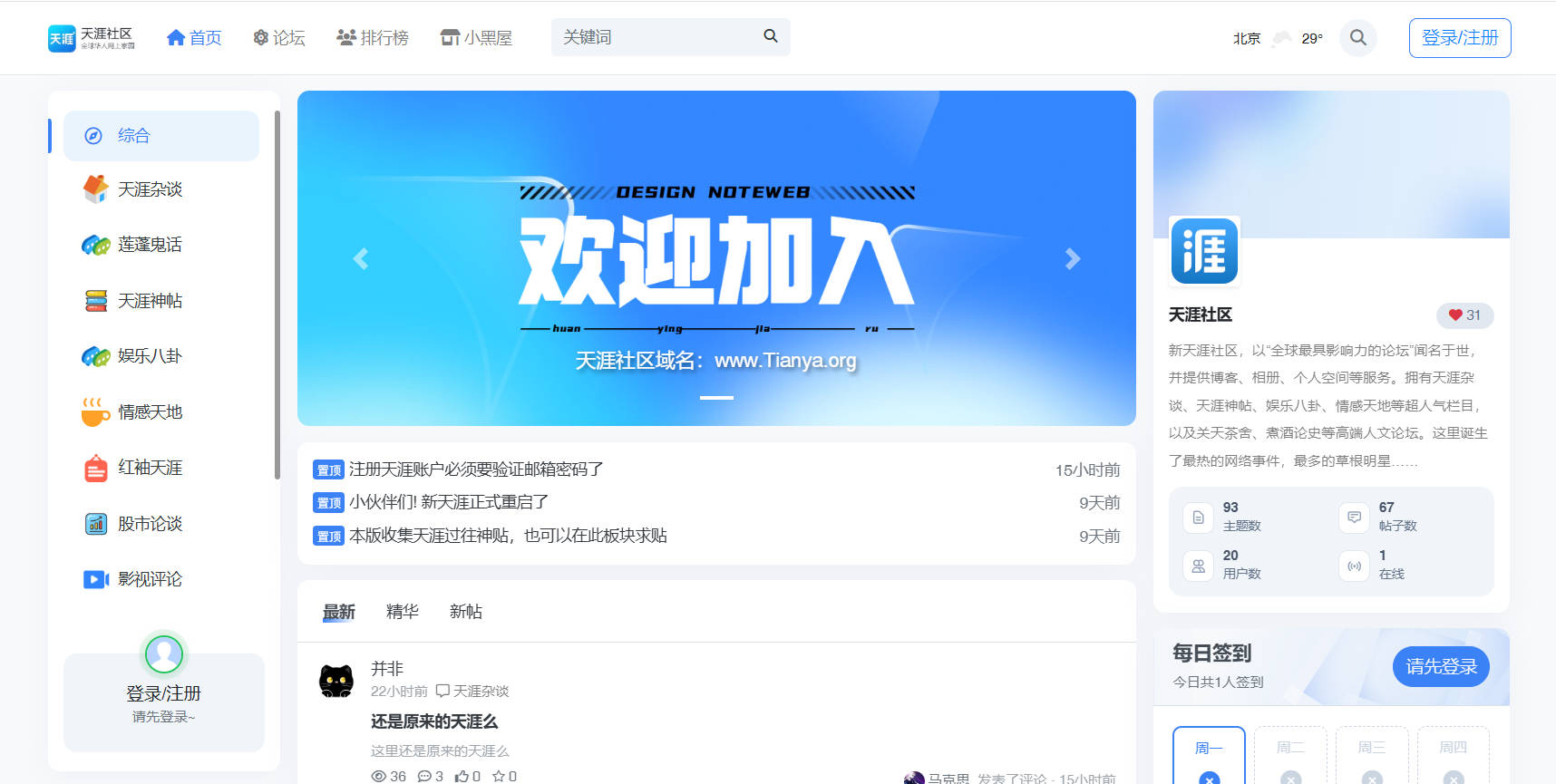This screenshot has width=1556, height=784.
Task: Open the 首页 home nav item
Action: click(194, 37)
